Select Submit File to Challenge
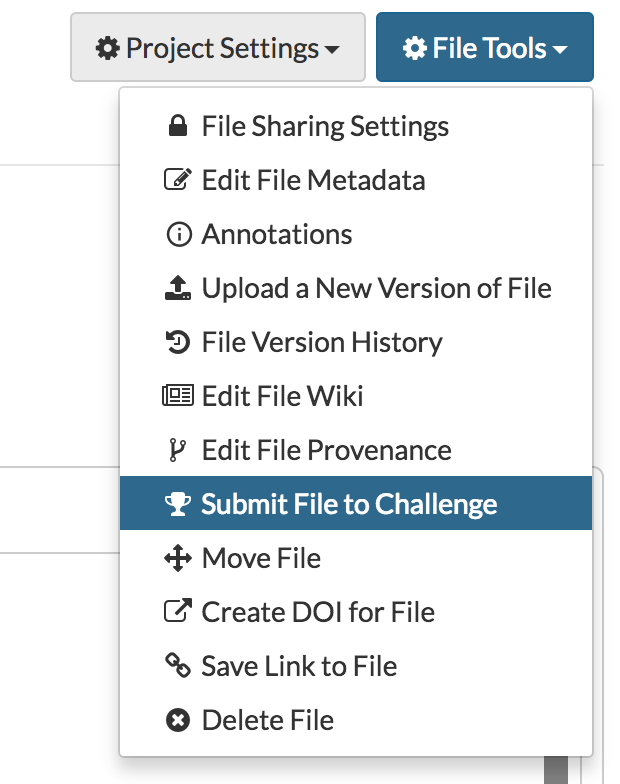The width and height of the screenshot is (620, 784). point(349,505)
